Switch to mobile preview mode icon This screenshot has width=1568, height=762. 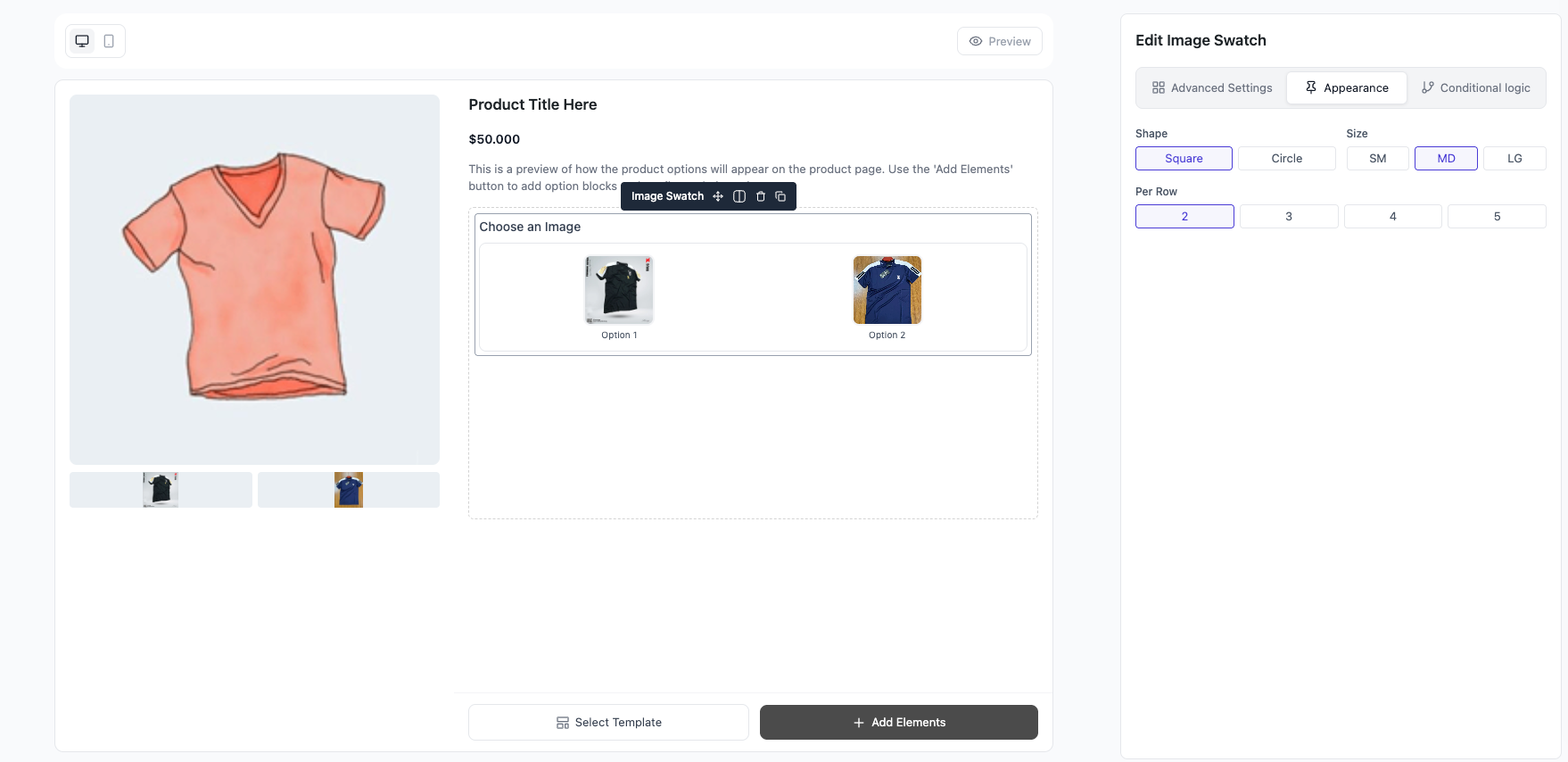109,41
